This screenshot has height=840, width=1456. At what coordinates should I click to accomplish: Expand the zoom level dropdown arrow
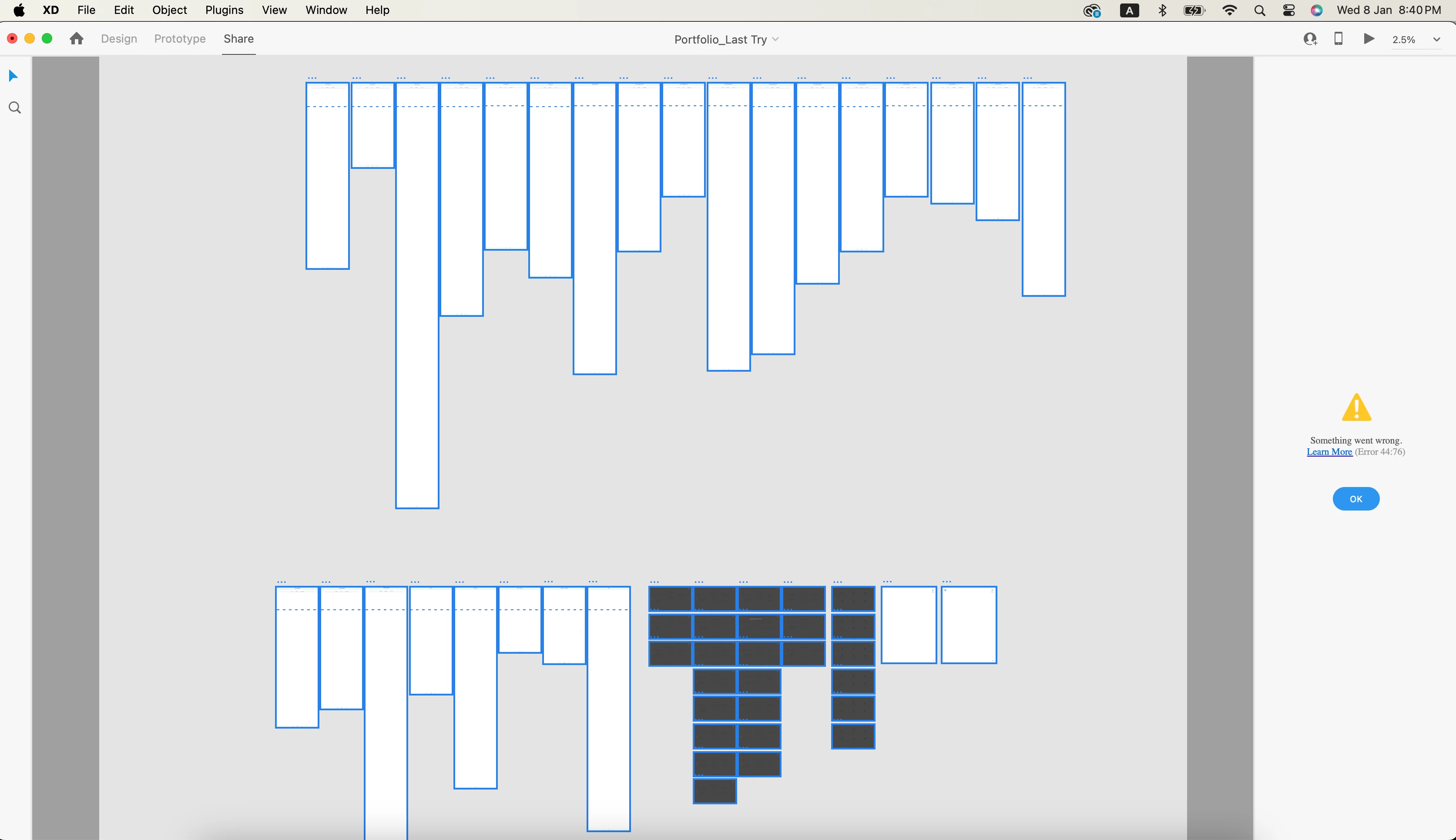[1436, 39]
